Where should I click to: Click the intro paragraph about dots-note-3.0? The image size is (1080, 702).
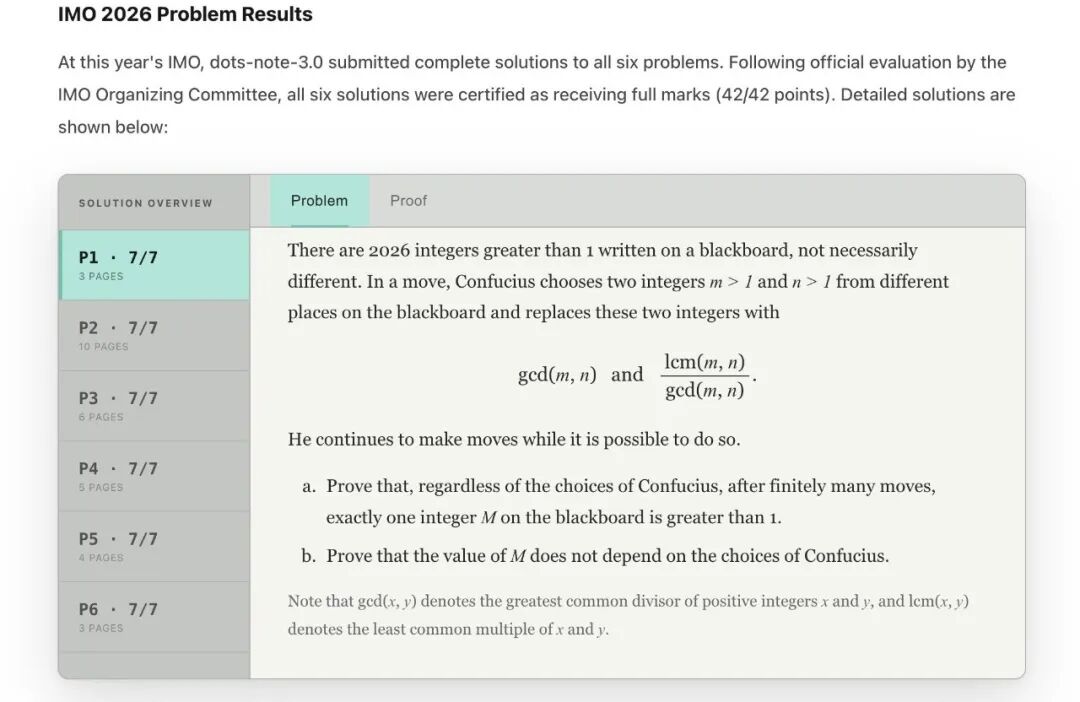pyautogui.click(x=537, y=94)
